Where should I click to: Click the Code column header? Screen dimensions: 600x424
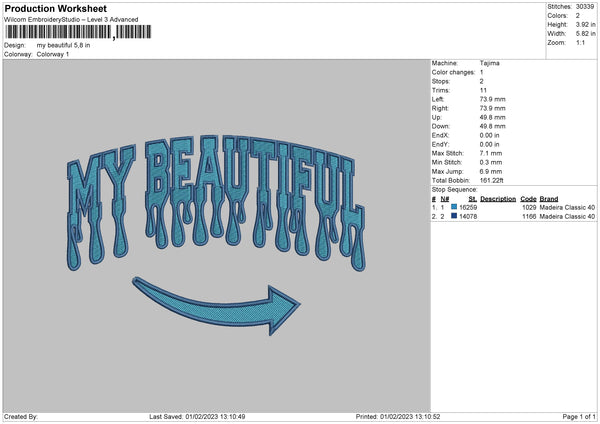[x=528, y=199]
